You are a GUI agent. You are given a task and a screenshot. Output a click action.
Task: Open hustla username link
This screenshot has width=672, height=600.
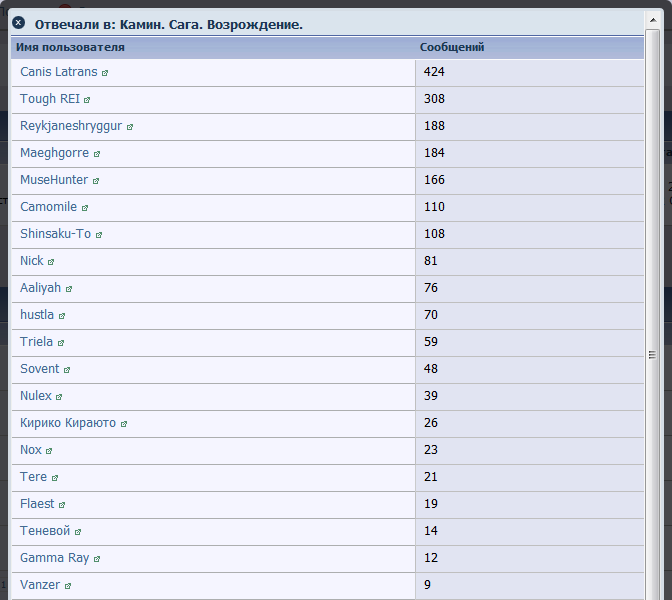(37, 315)
